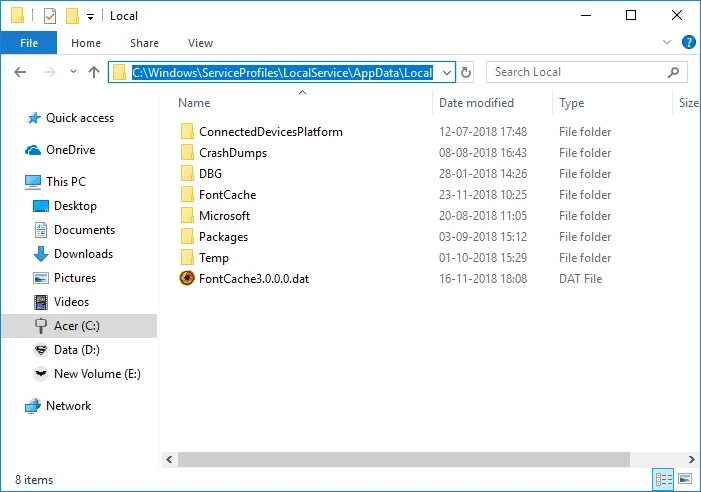701x492 pixels.
Task: Select the CrashDumps folder
Action: pos(233,153)
